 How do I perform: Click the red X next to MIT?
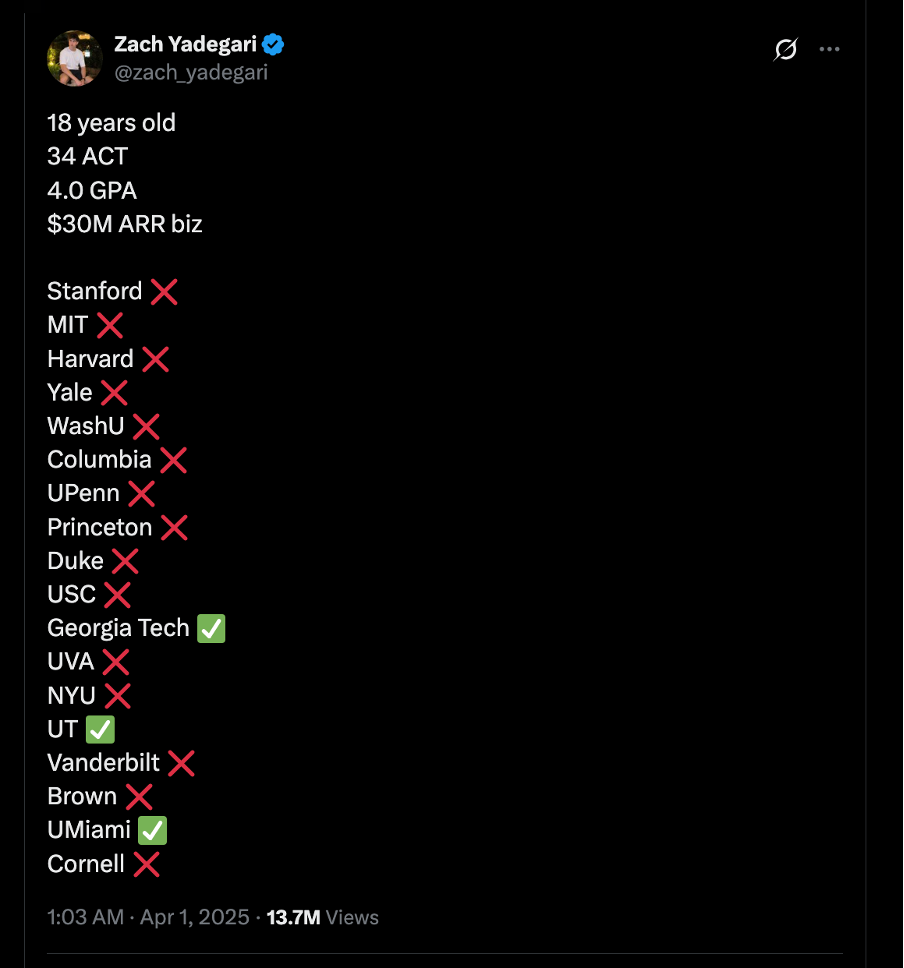point(110,325)
